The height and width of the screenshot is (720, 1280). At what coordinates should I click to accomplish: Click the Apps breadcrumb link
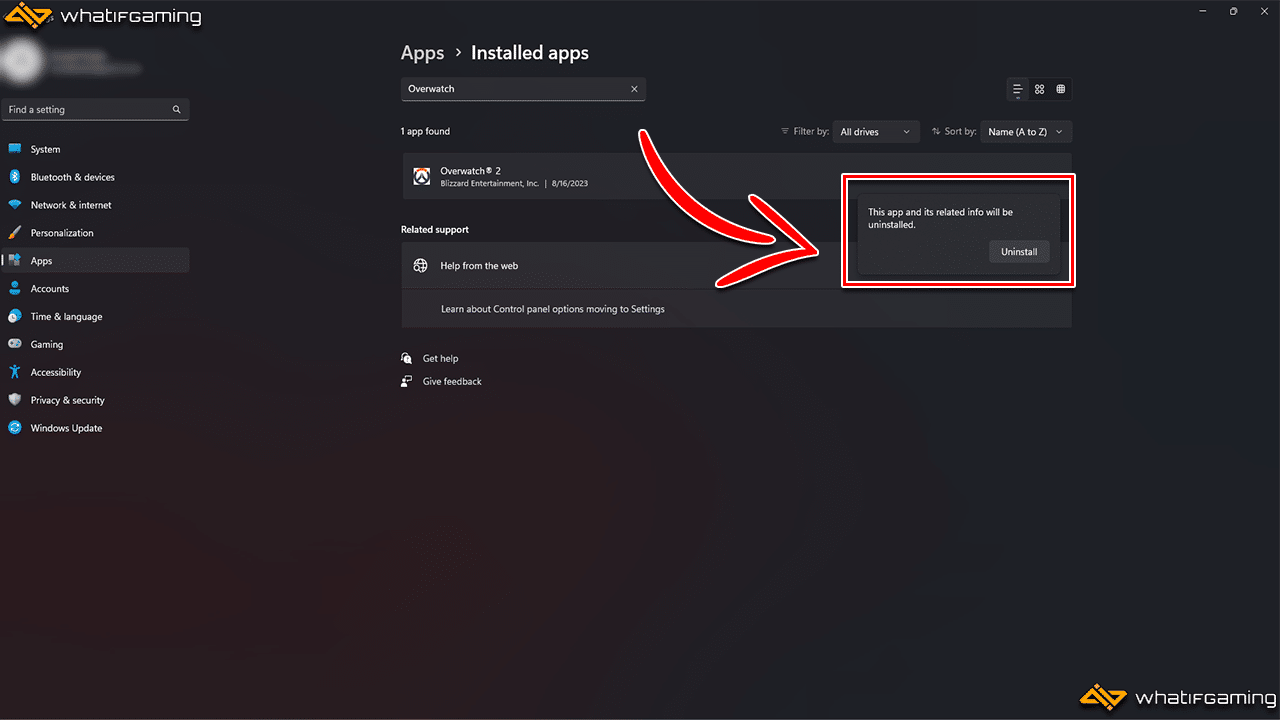422,53
